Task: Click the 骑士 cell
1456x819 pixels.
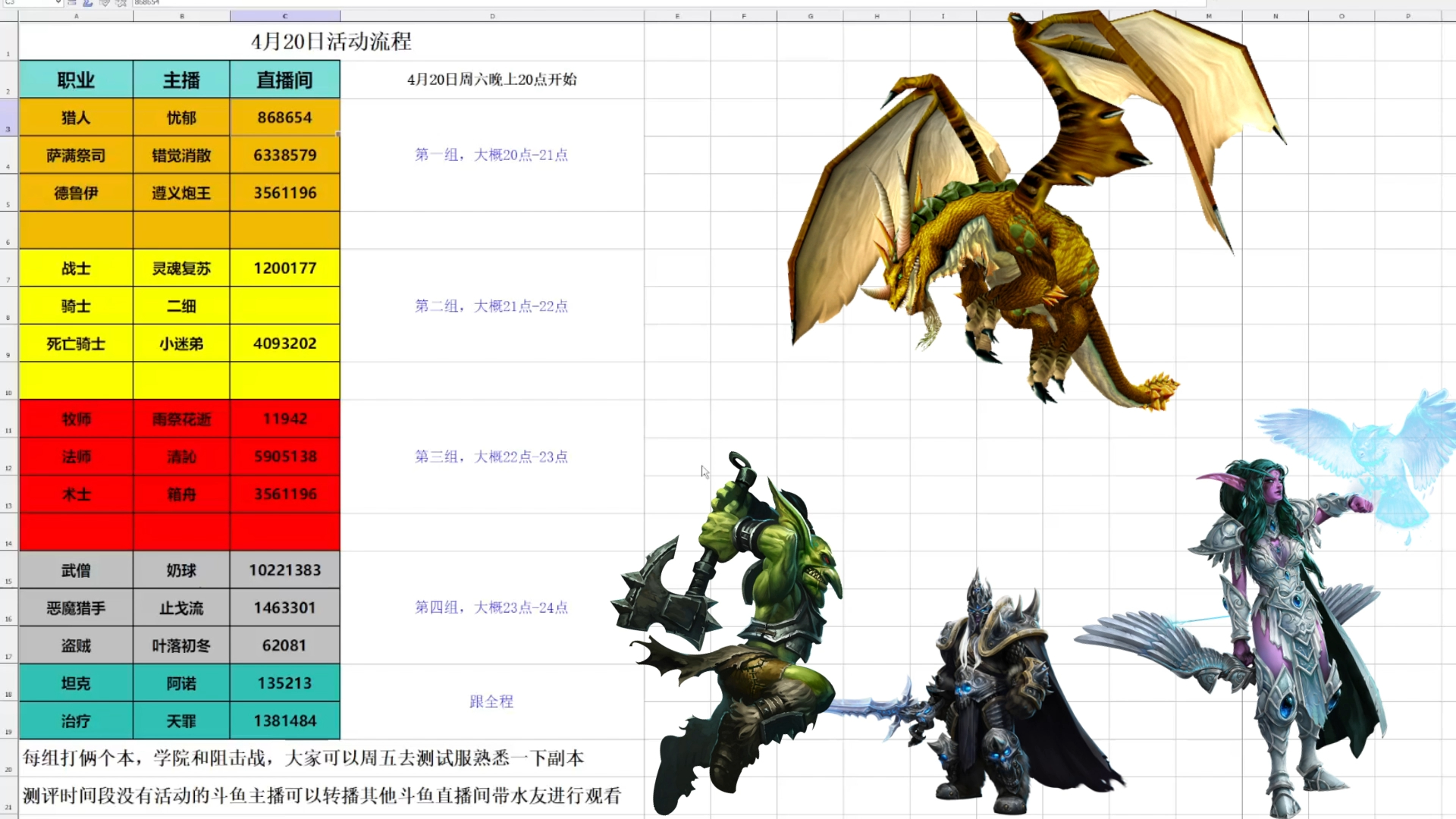Action: click(76, 306)
